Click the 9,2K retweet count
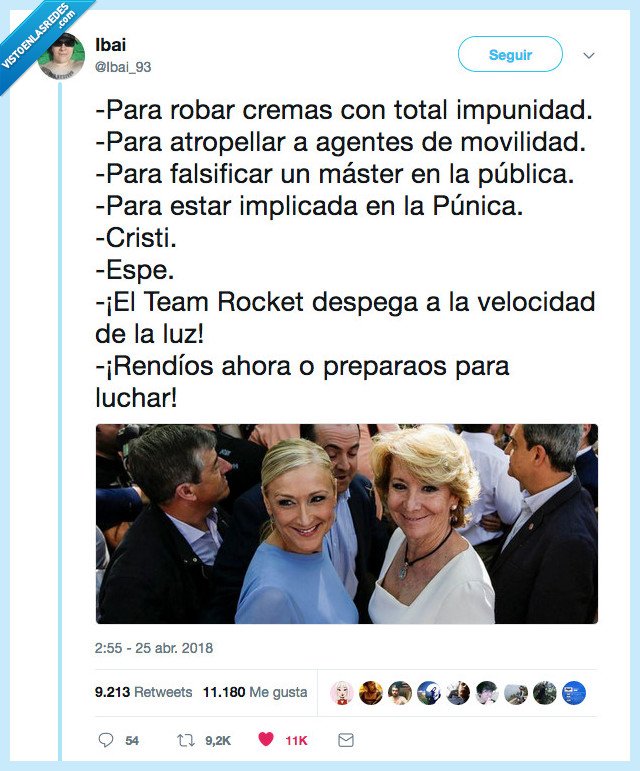The image size is (640, 771). click(218, 740)
